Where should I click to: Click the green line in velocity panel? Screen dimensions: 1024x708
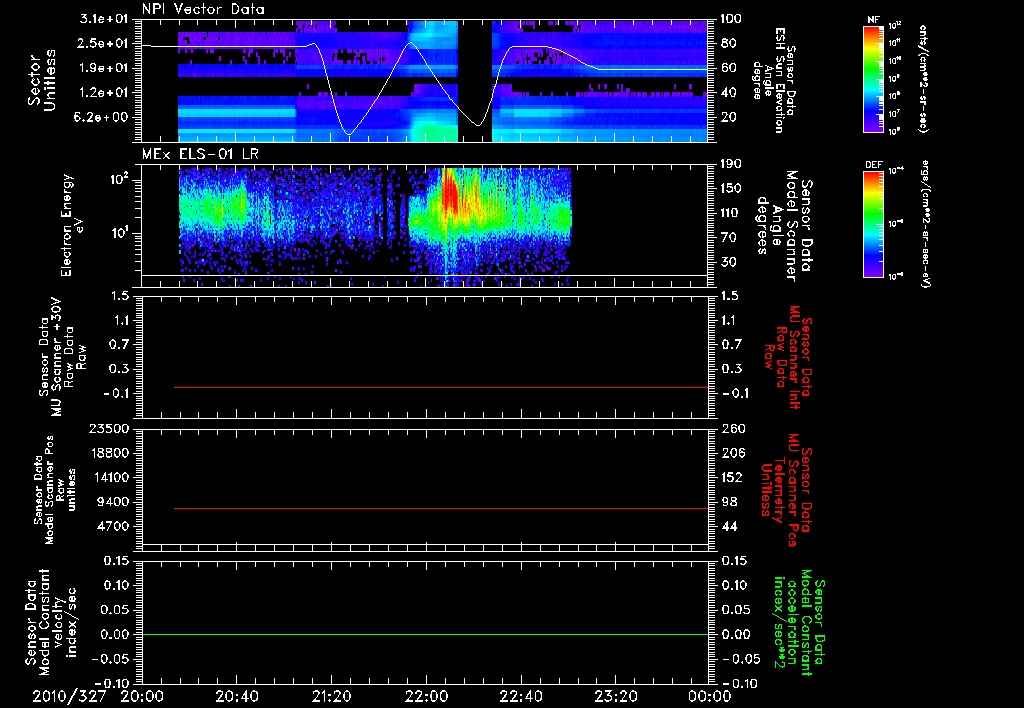pos(424,634)
